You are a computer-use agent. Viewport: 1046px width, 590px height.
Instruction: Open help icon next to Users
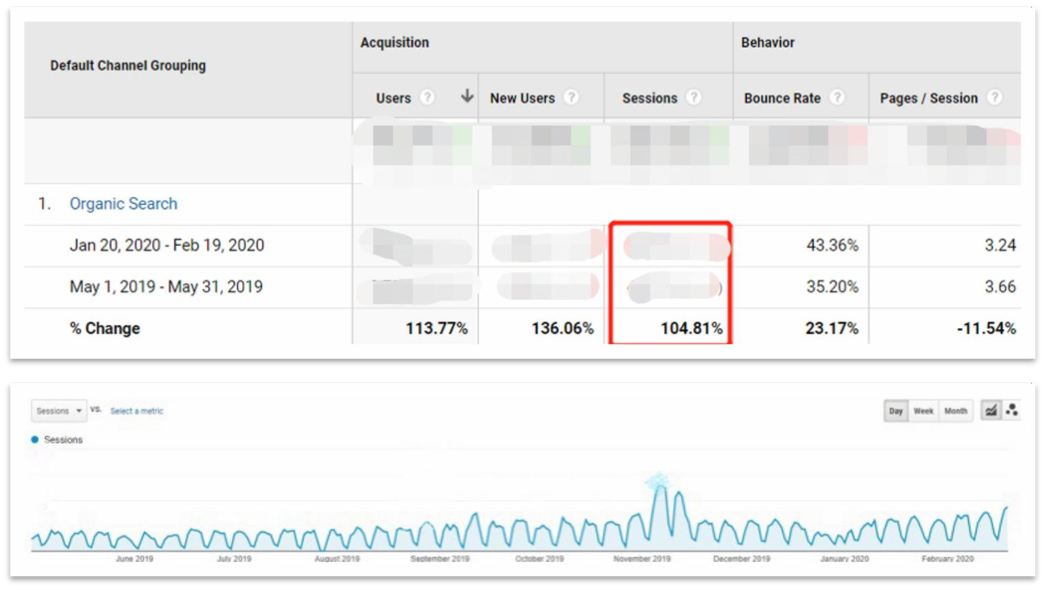428,97
